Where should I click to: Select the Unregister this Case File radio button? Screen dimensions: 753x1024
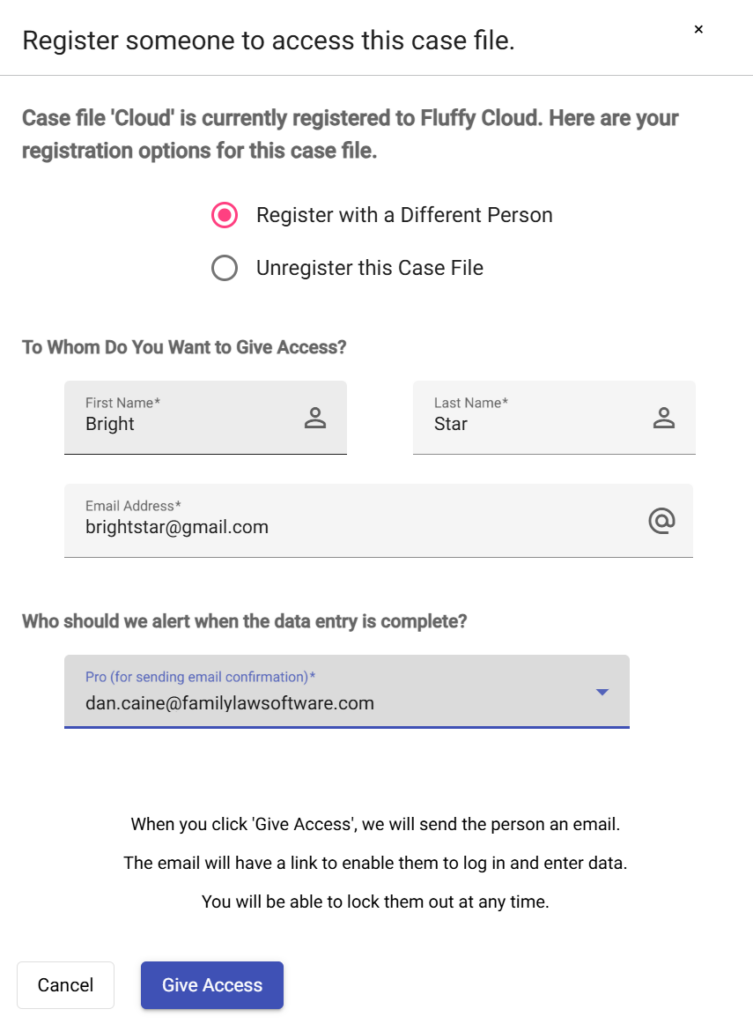(x=225, y=268)
